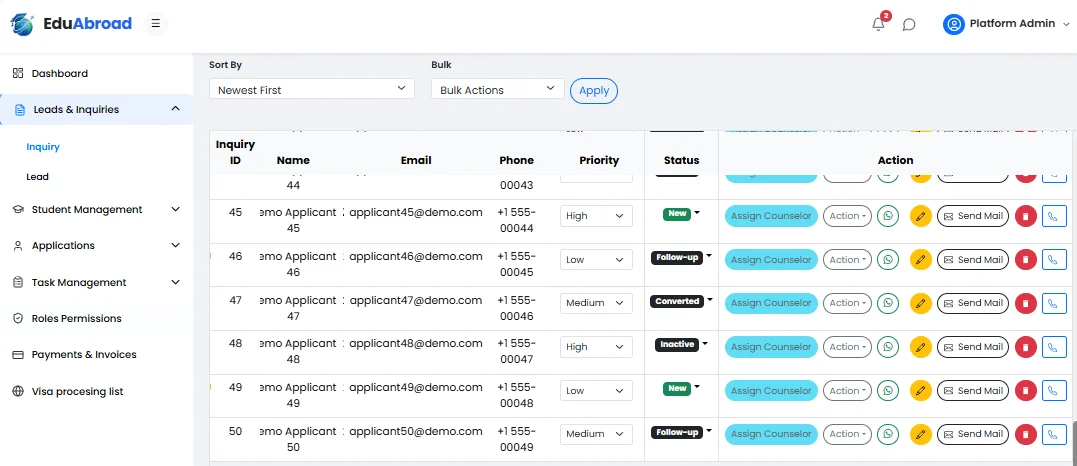Delete inquiry 45 with trash icon
Screen dimensions: 1077x466
point(1025,216)
